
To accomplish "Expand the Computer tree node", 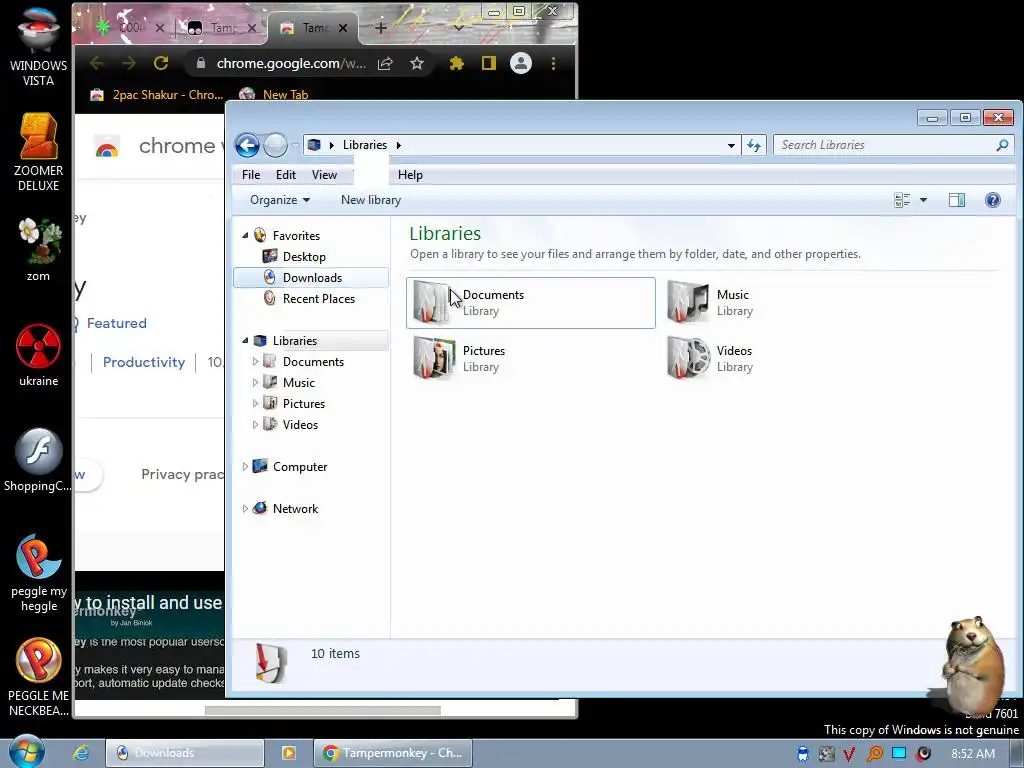I will point(245,467).
